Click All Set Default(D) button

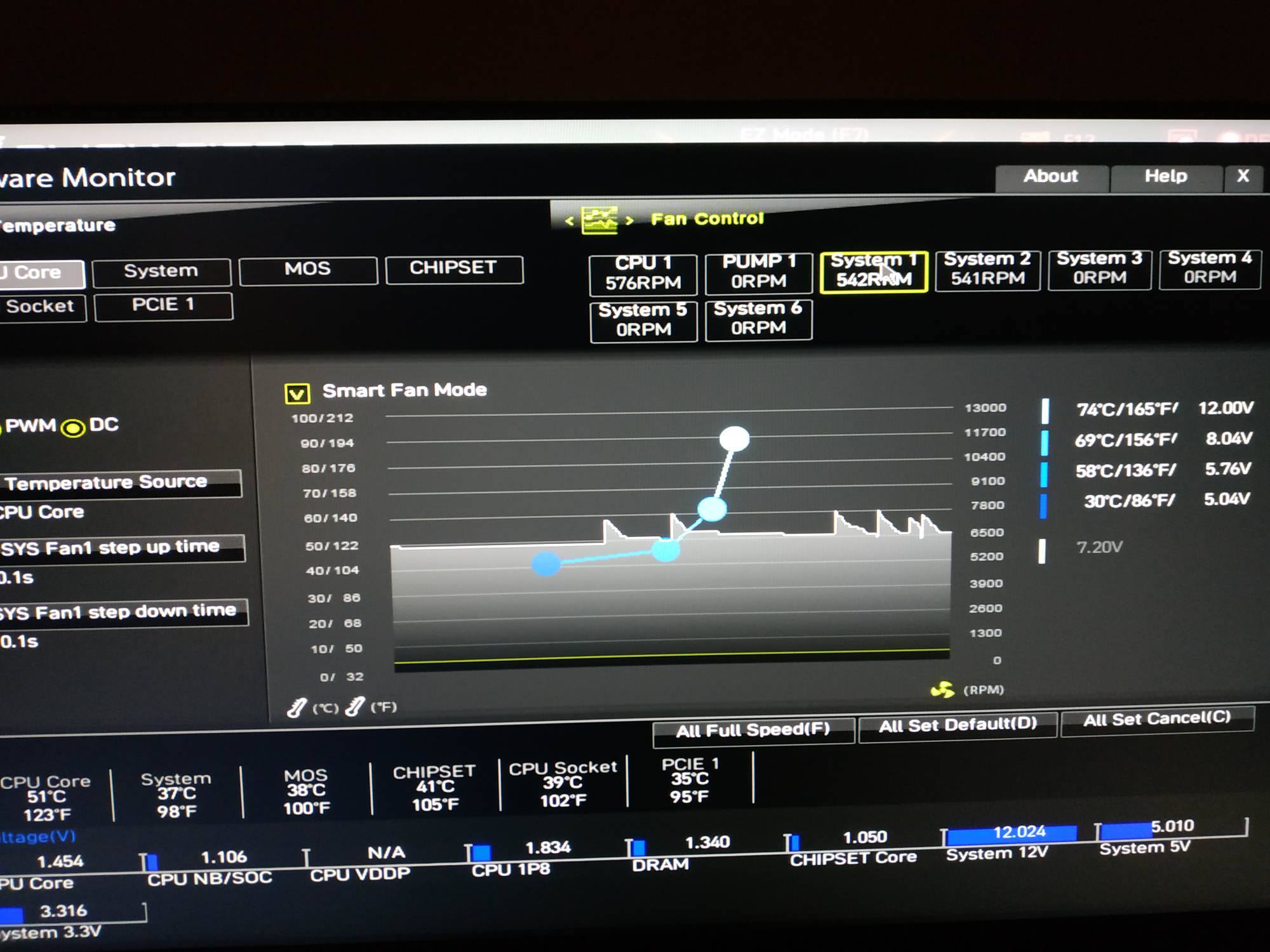click(x=958, y=726)
